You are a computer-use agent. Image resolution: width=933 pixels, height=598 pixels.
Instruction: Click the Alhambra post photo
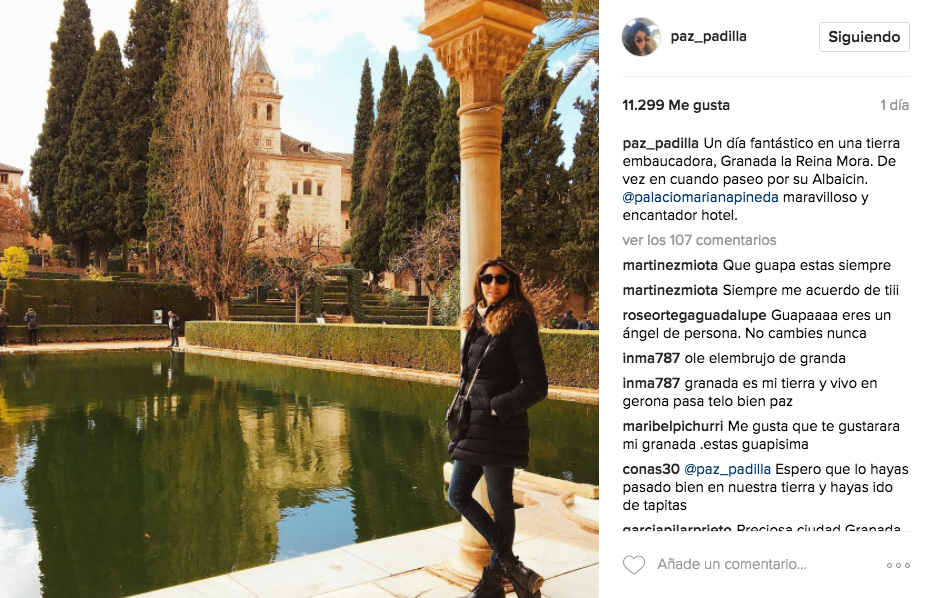tap(299, 299)
